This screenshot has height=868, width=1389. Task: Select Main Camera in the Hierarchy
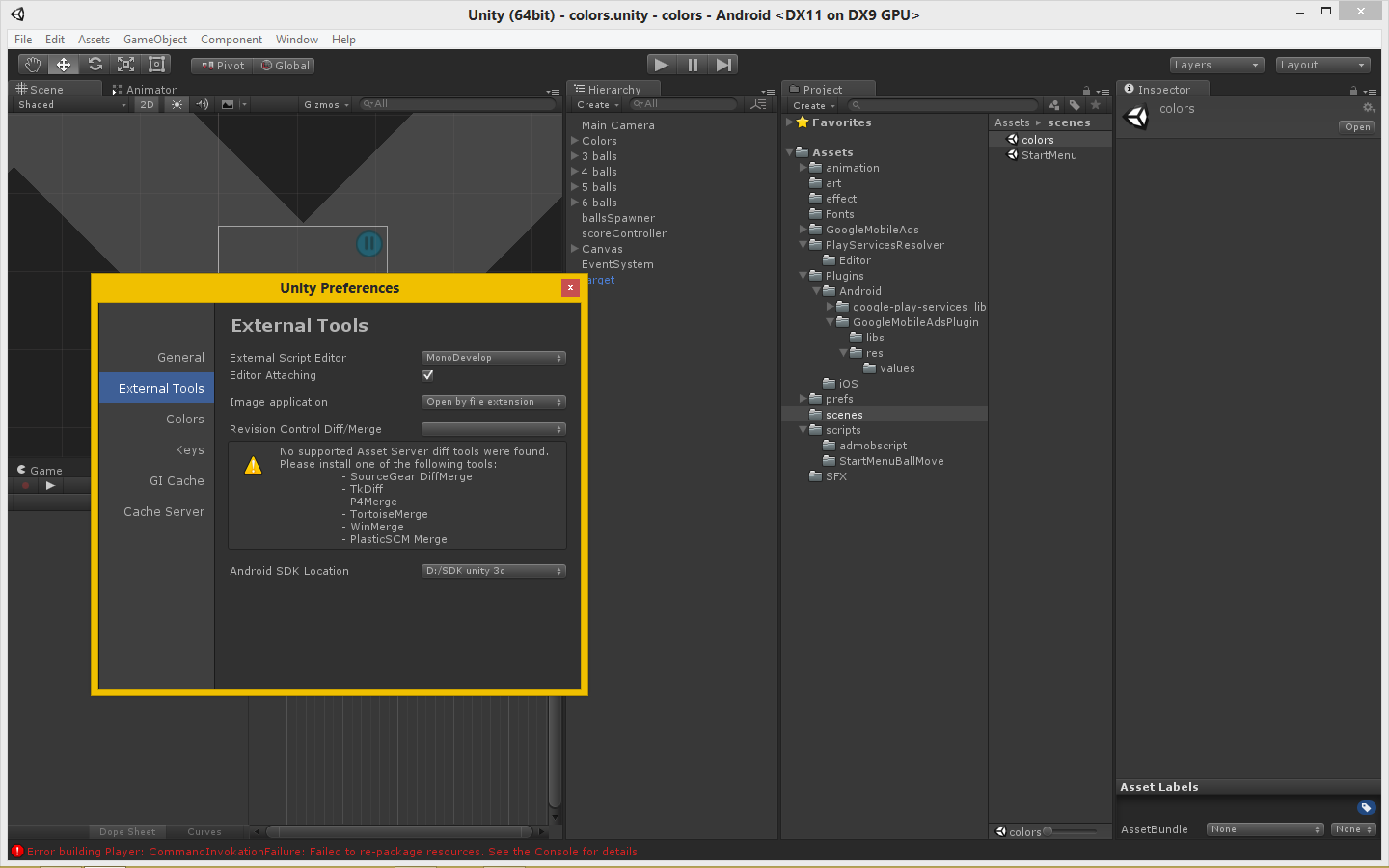(x=617, y=125)
